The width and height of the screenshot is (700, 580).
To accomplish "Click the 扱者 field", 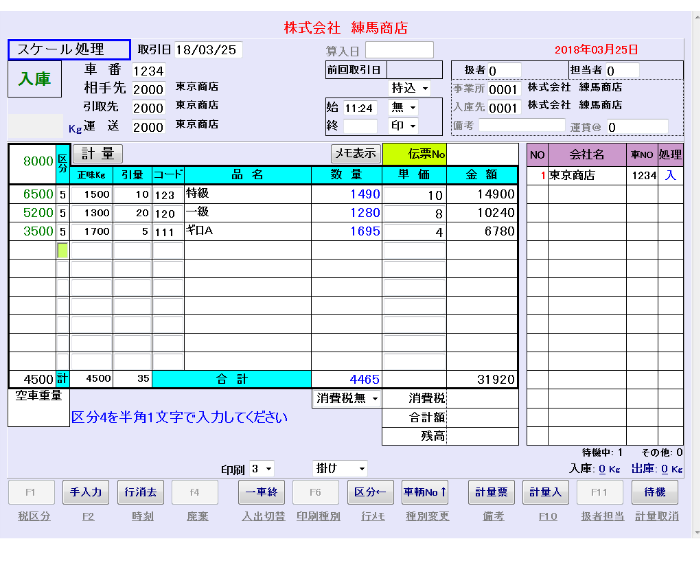I will [x=504, y=71].
